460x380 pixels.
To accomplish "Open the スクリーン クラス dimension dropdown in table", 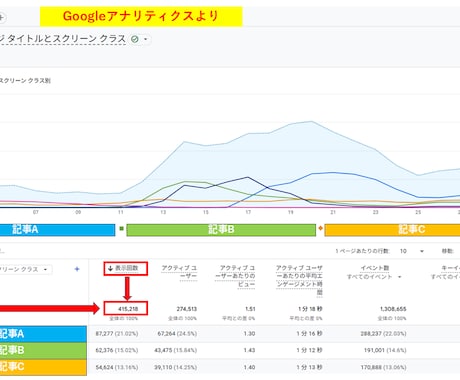I will tap(25, 269).
